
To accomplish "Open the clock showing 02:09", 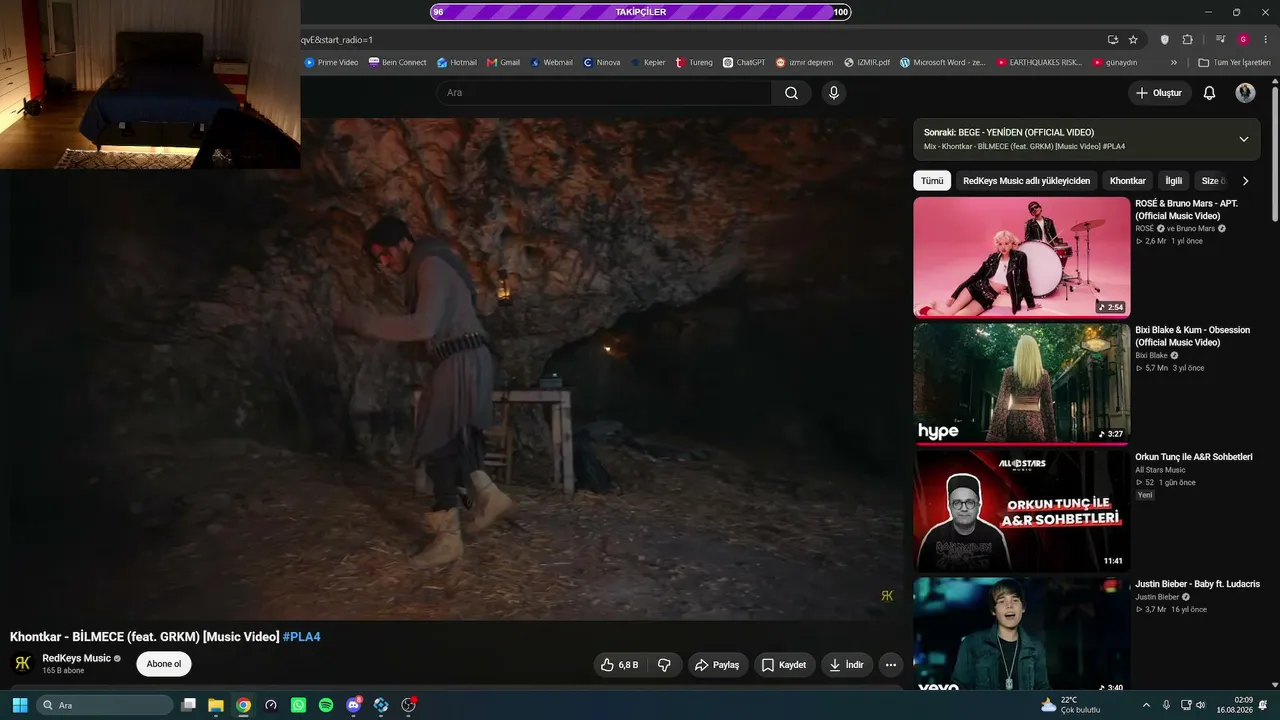I will (1234, 705).
